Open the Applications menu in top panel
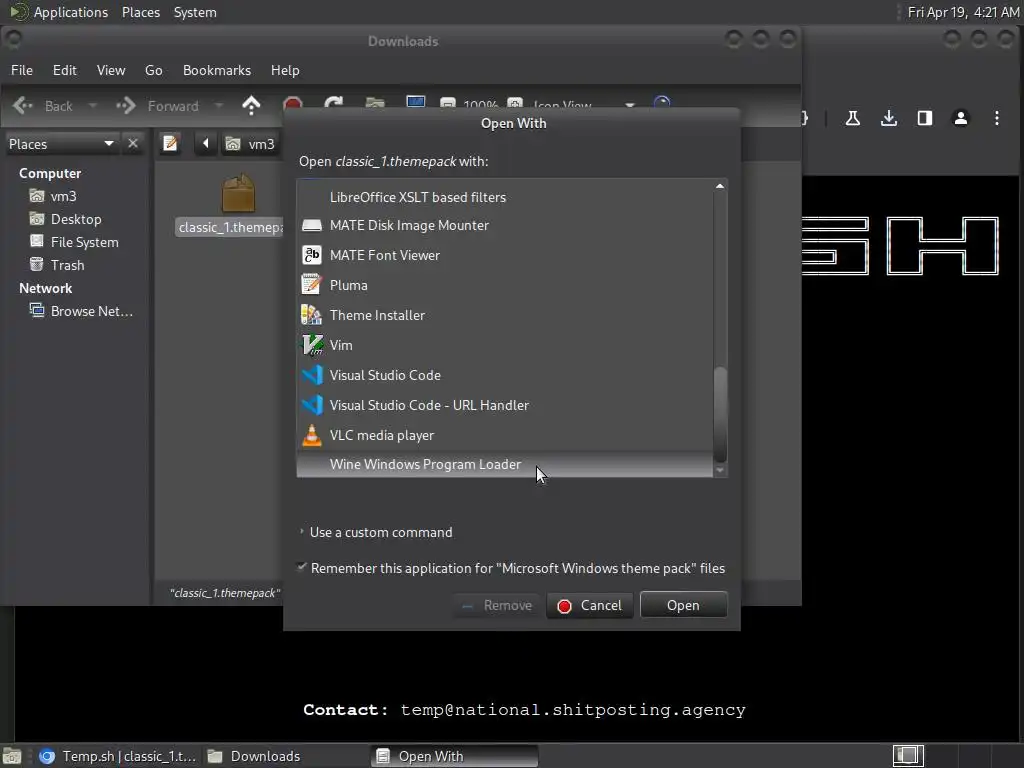The height and width of the screenshot is (768, 1024). coord(59,12)
